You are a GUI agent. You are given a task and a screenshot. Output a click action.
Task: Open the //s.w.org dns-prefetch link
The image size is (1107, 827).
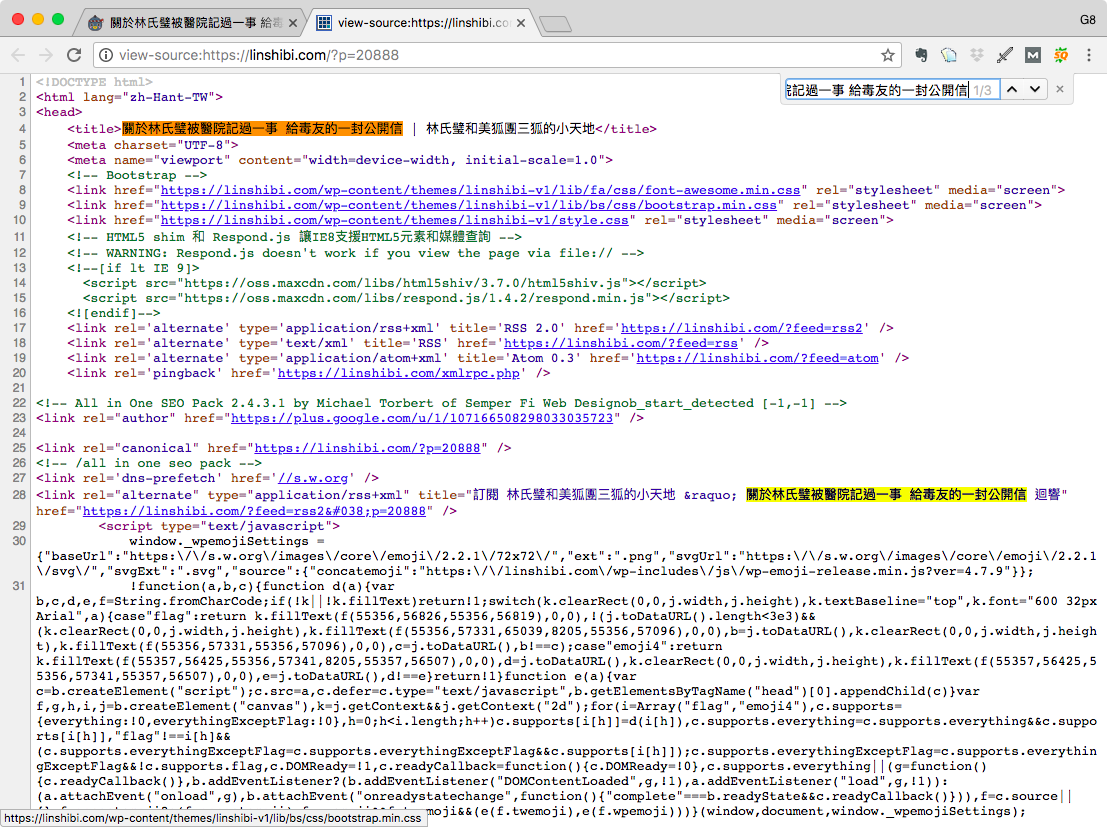tap(313, 478)
